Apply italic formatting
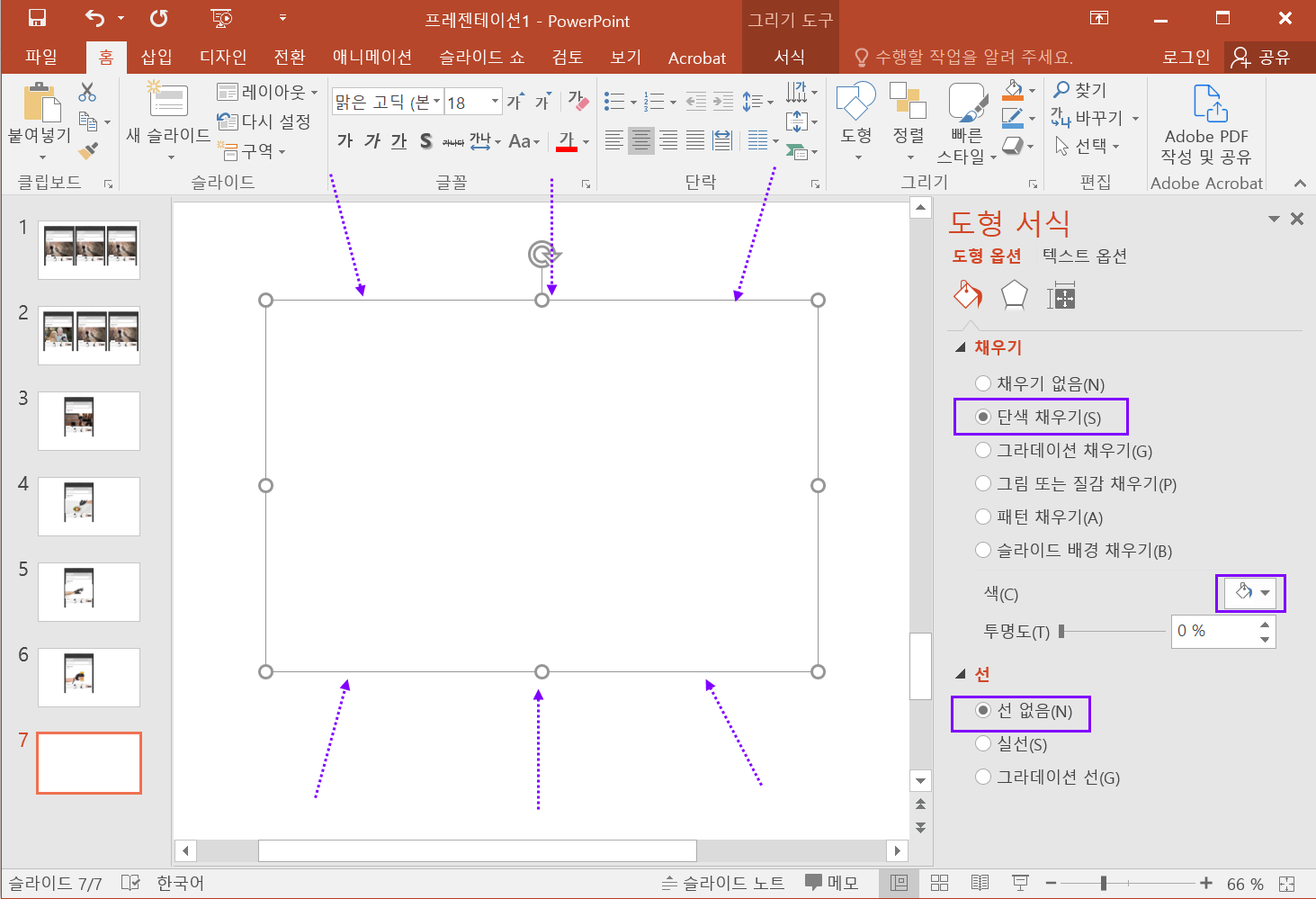 point(372,141)
